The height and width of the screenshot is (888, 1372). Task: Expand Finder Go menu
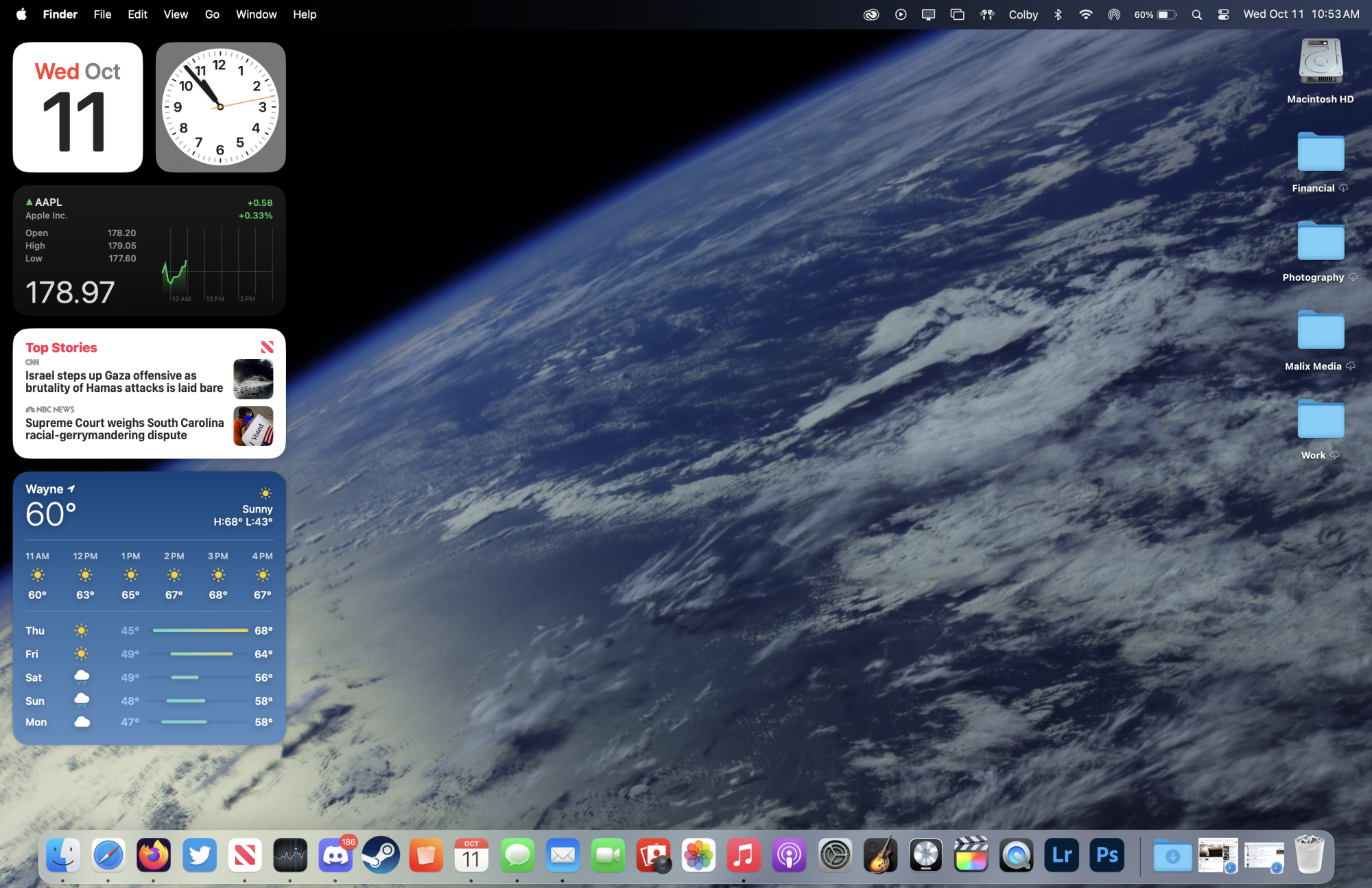[211, 14]
